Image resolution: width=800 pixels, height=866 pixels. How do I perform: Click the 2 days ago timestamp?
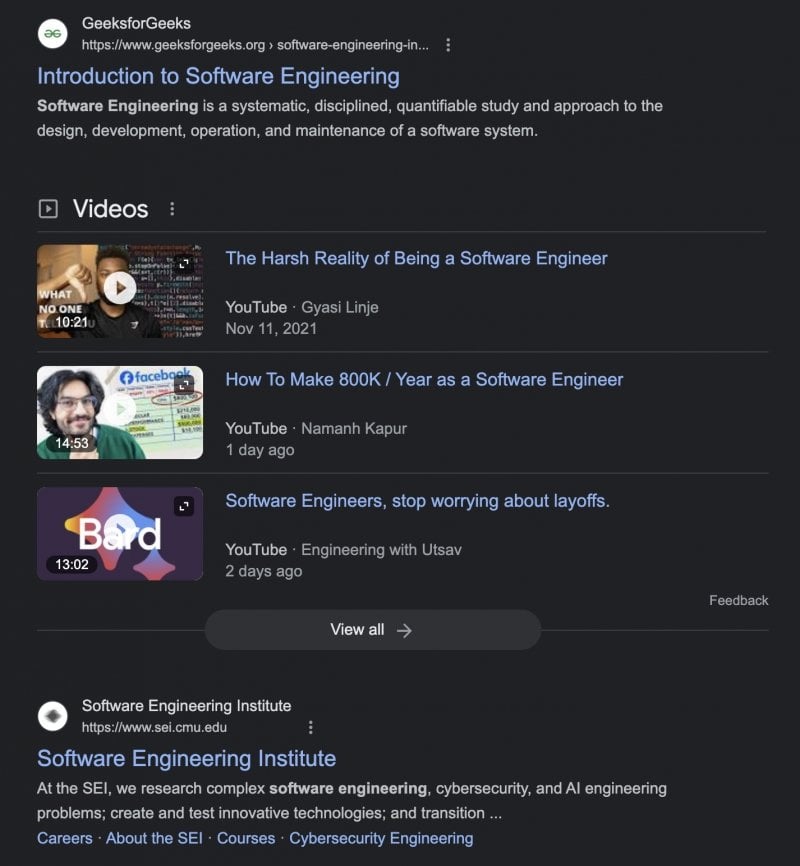click(x=264, y=571)
